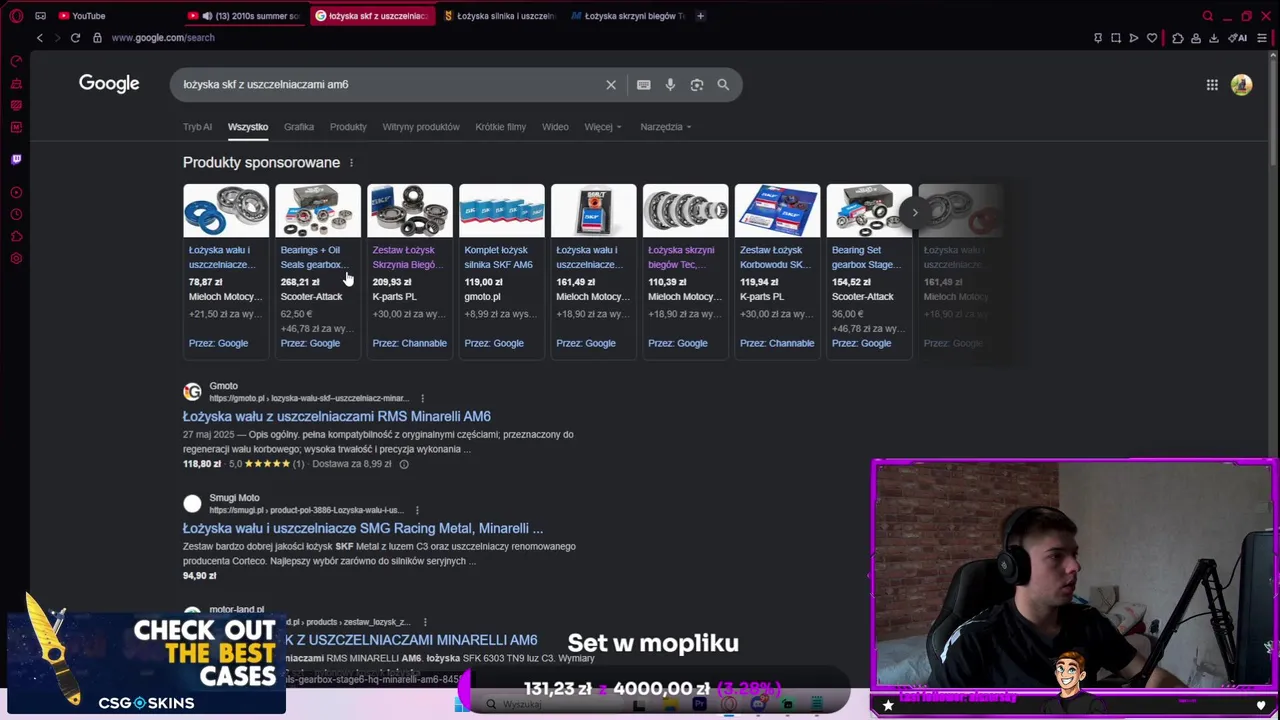Open the easy setup sliders icon

coord(1264,38)
